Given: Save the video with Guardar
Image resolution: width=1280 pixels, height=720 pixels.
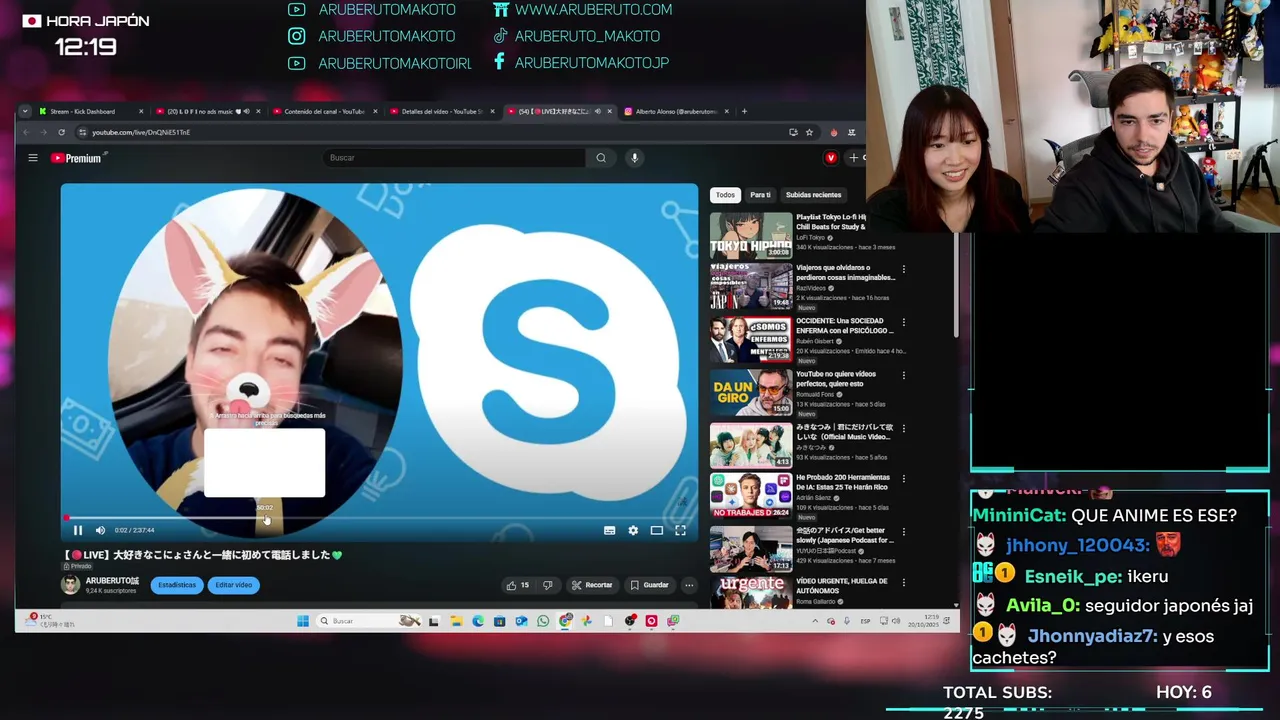Looking at the screenshot, I should click(649, 585).
